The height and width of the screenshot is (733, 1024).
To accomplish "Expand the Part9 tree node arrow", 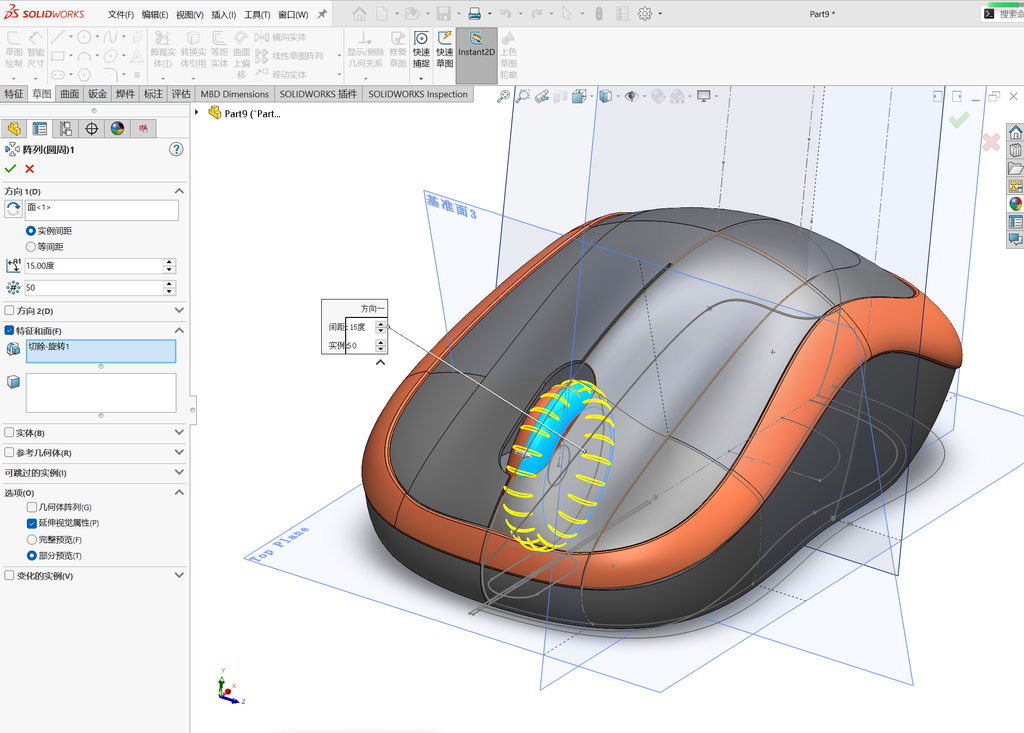I will (197, 112).
